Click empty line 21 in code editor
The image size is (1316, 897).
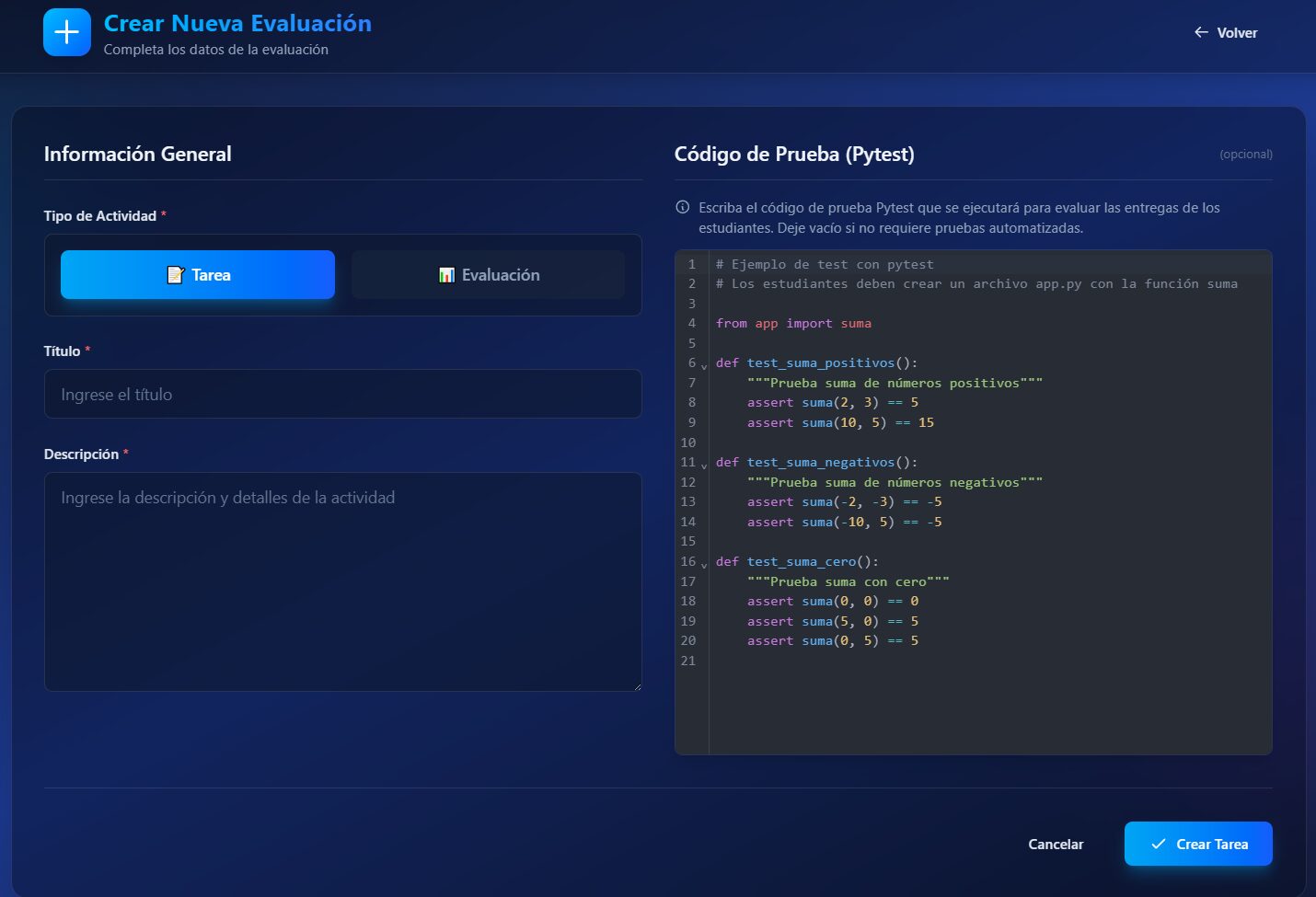(x=920, y=661)
